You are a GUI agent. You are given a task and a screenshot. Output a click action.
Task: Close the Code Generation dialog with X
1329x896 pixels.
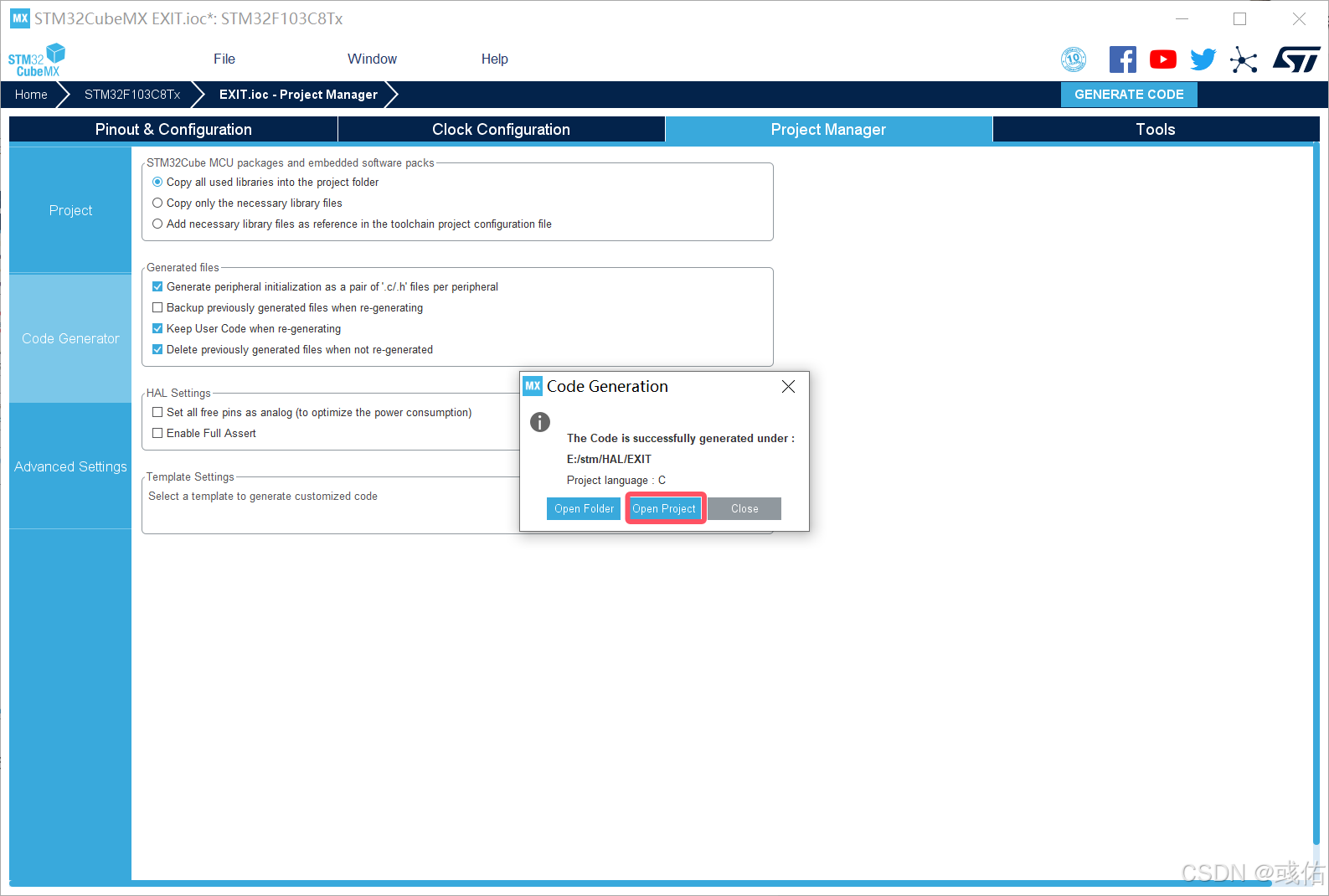click(x=788, y=386)
